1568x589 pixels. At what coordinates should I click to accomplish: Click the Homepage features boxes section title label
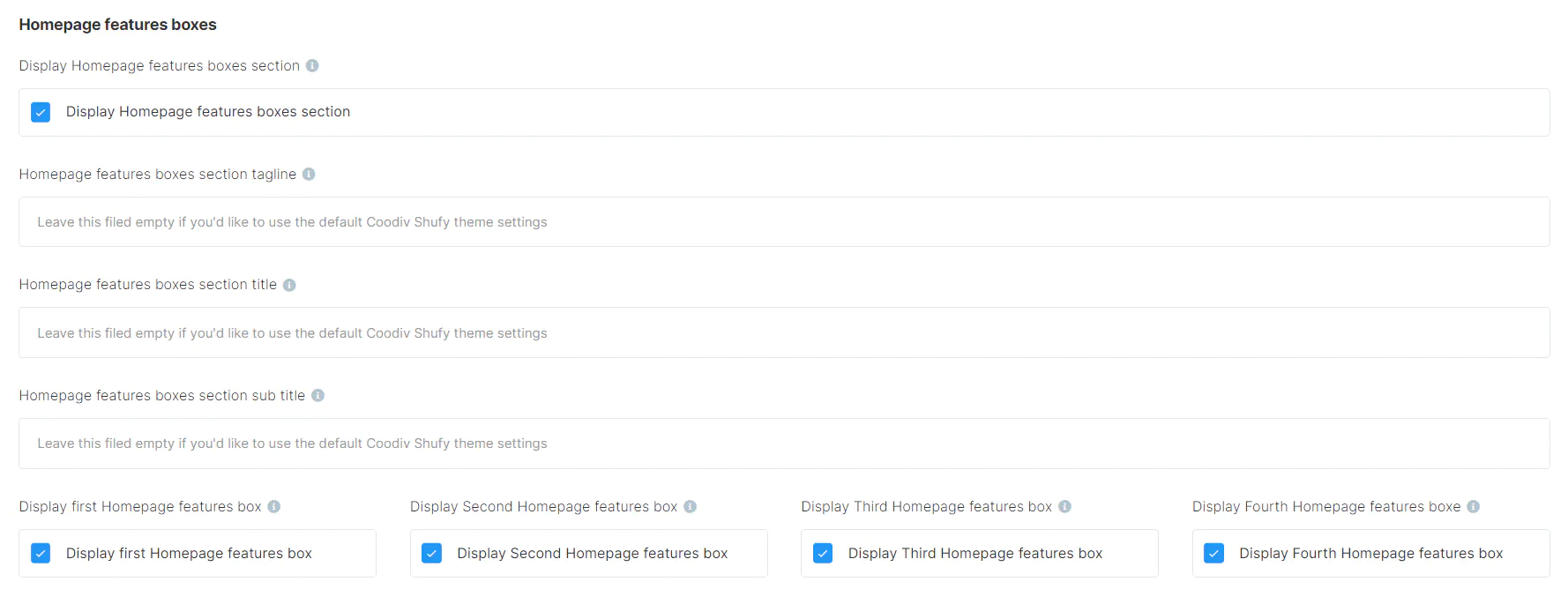(x=148, y=285)
